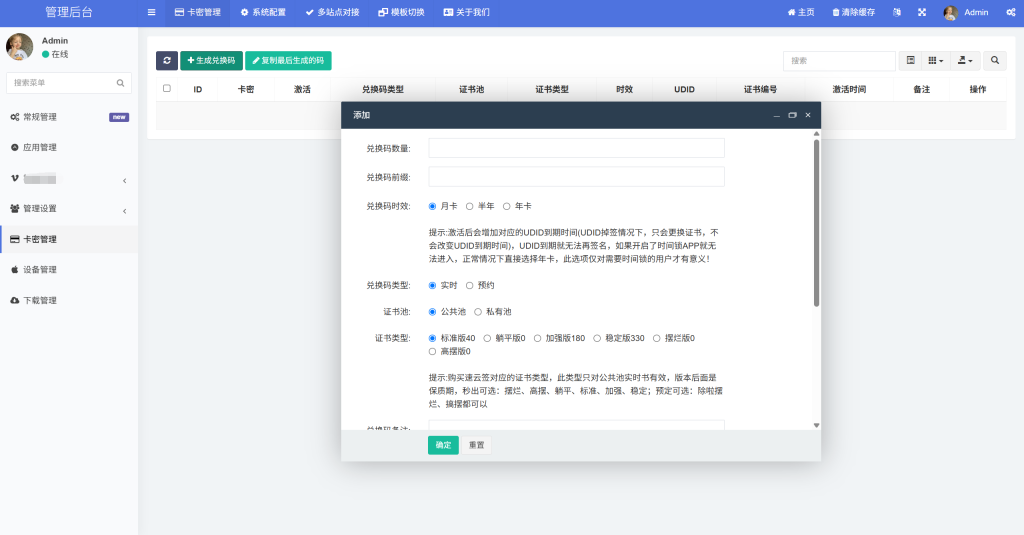Screen dimensions: 1024x535
Task: Select the 年卡 validity radio option
Action: tap(507, 206)
